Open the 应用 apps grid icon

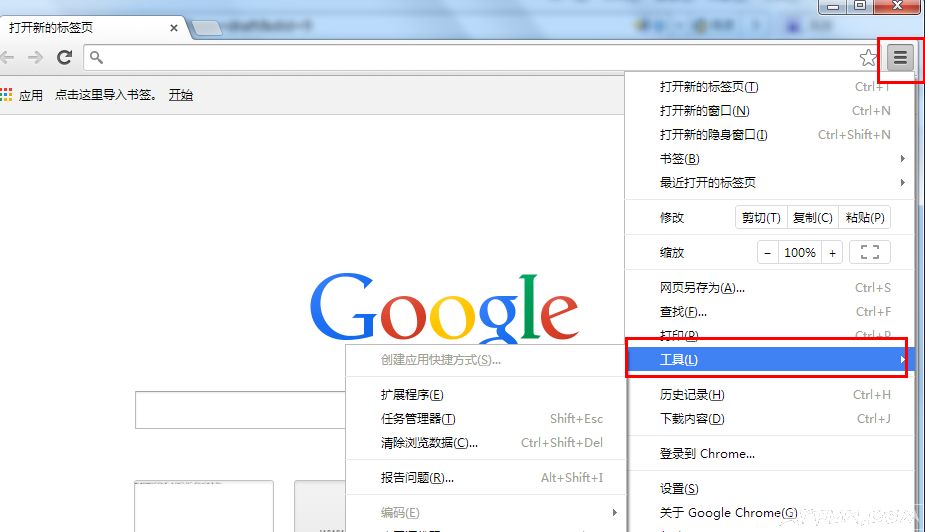pyautogui.click(x=6, y=94)
